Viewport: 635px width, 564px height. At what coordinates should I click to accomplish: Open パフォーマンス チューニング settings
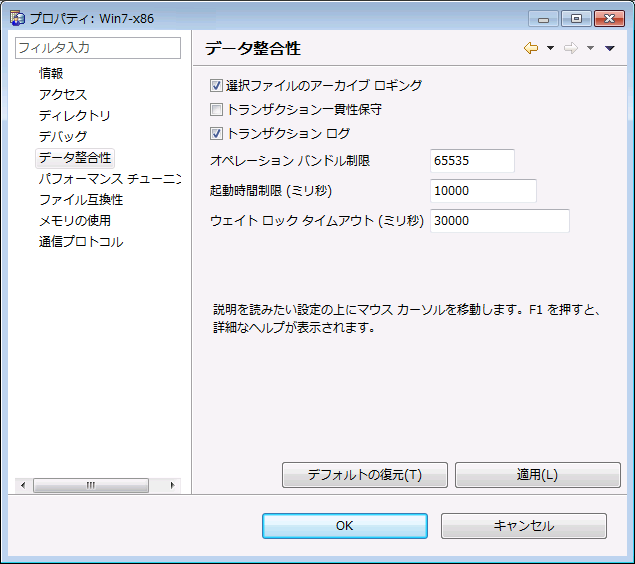110,179
